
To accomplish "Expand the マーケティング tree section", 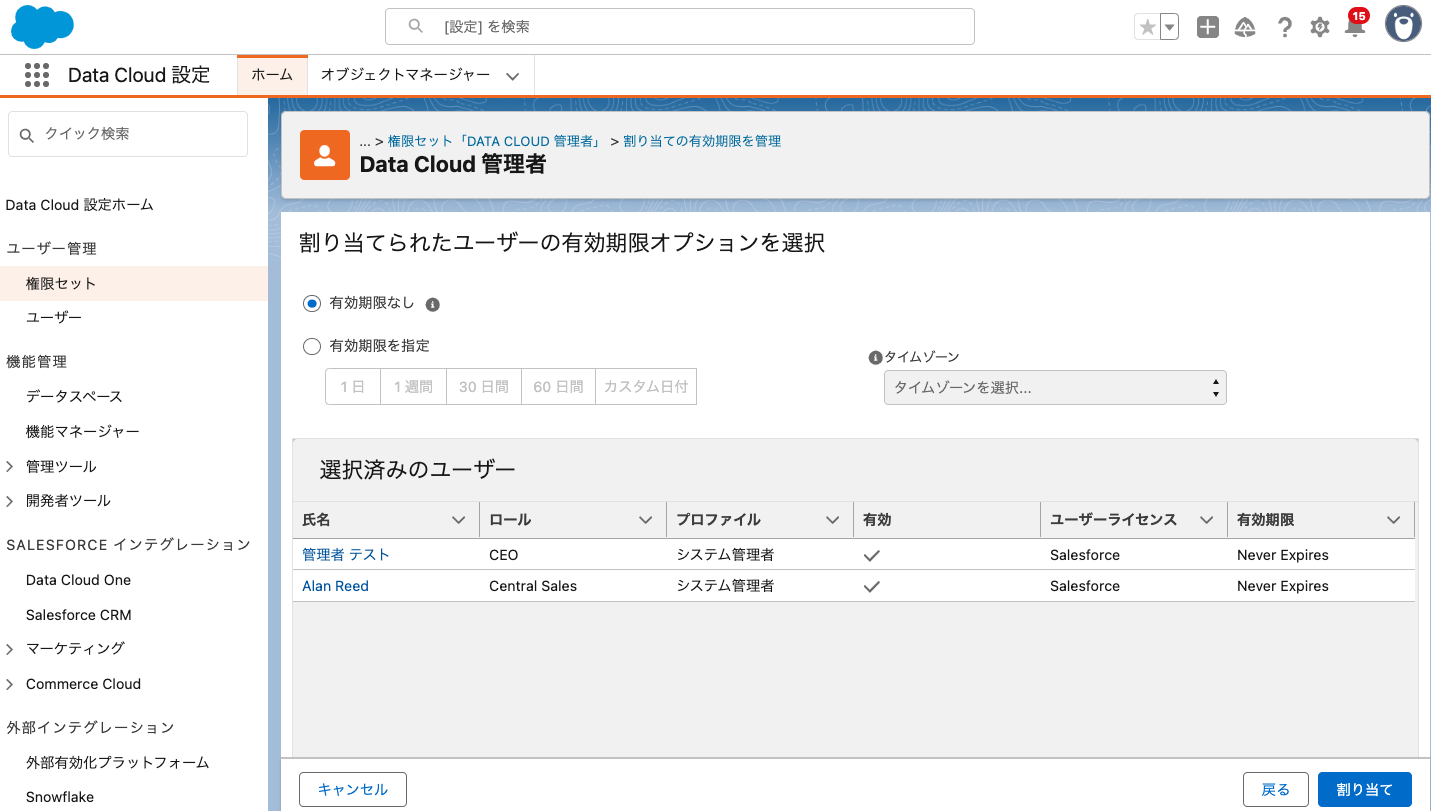I will (x=10, y=649).
